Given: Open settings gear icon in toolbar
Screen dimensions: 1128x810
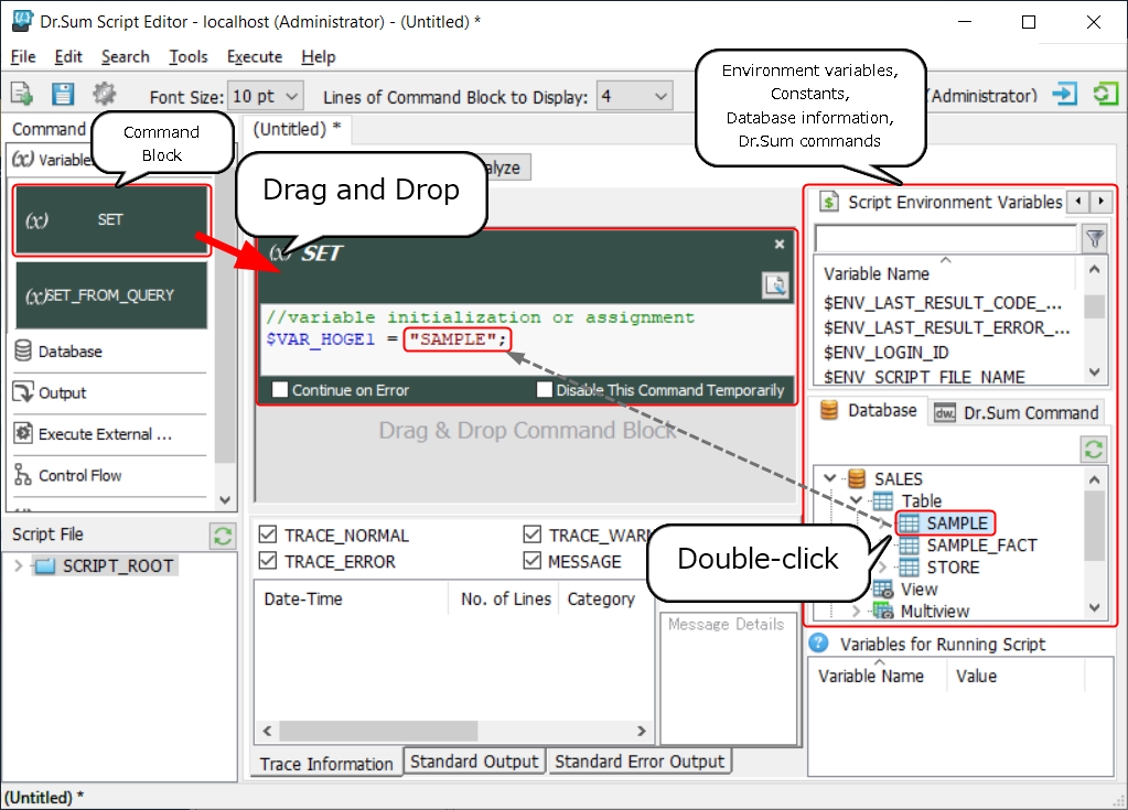Looking at the screenshot, I should (x=104, y=95).
